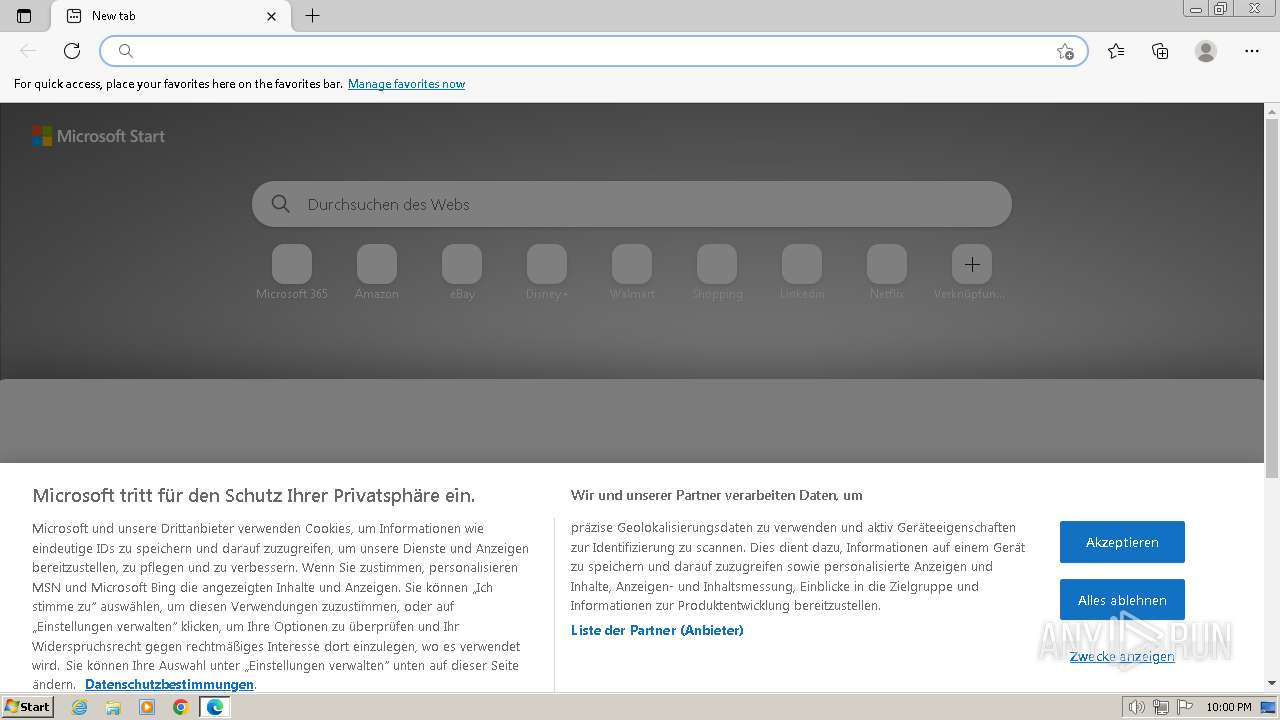
Task: Add a shortcut with the plus tile
Action: point(972,264)
